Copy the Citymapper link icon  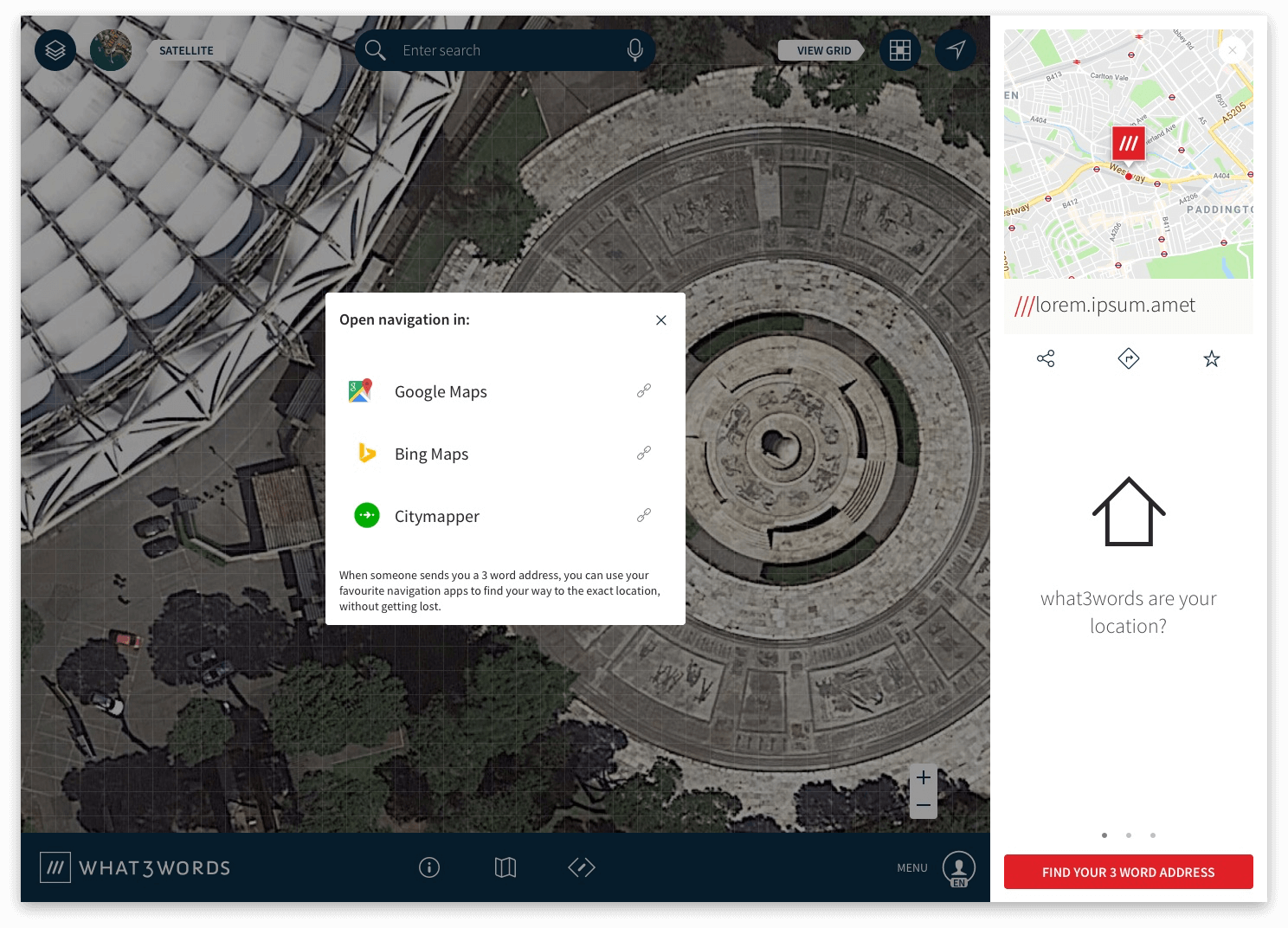coord(644,515)
